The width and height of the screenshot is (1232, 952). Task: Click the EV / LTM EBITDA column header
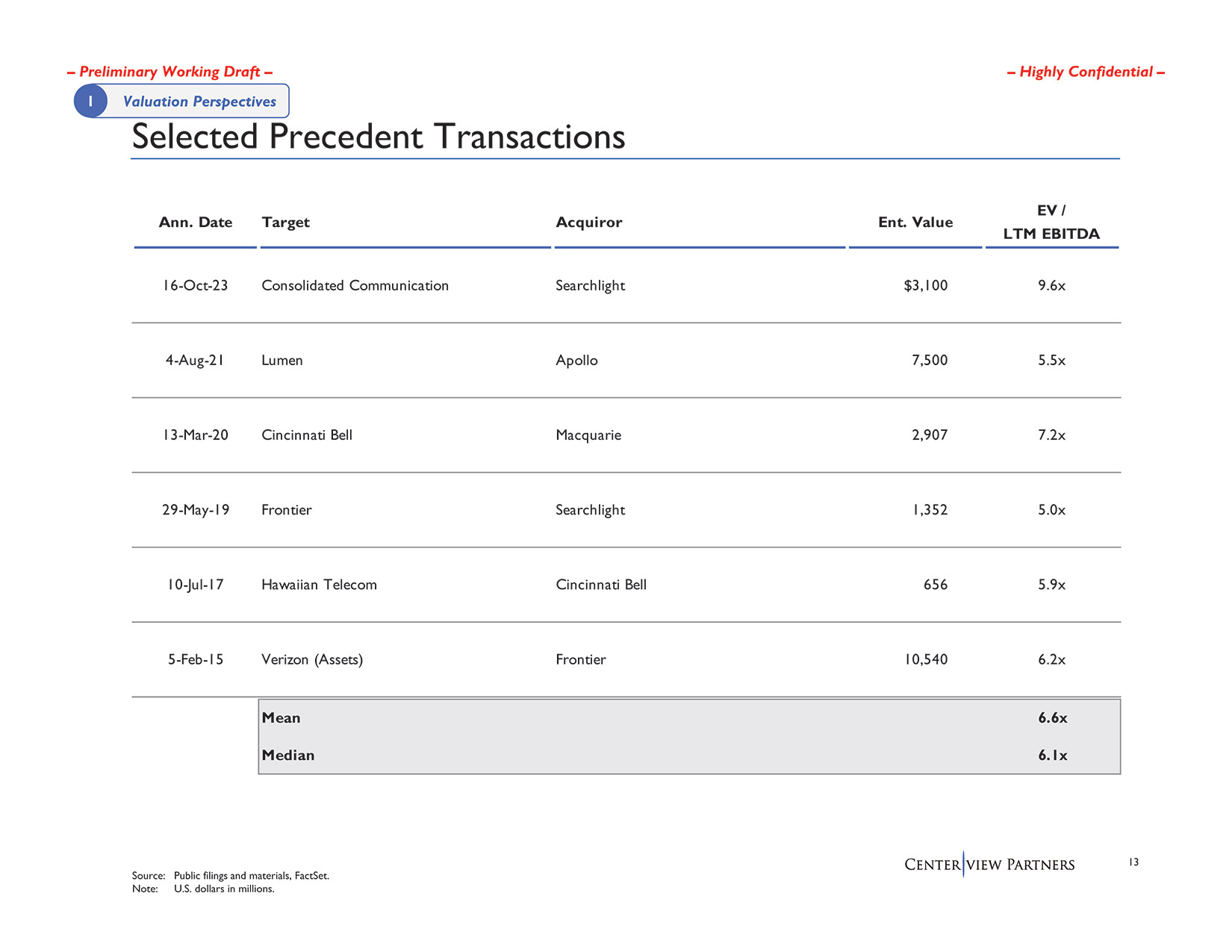click(1051, 223)
